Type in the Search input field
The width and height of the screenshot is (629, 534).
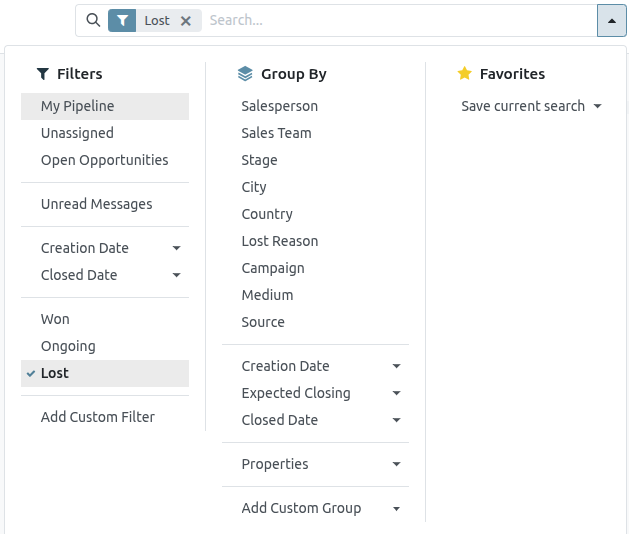tap(400, 20)
